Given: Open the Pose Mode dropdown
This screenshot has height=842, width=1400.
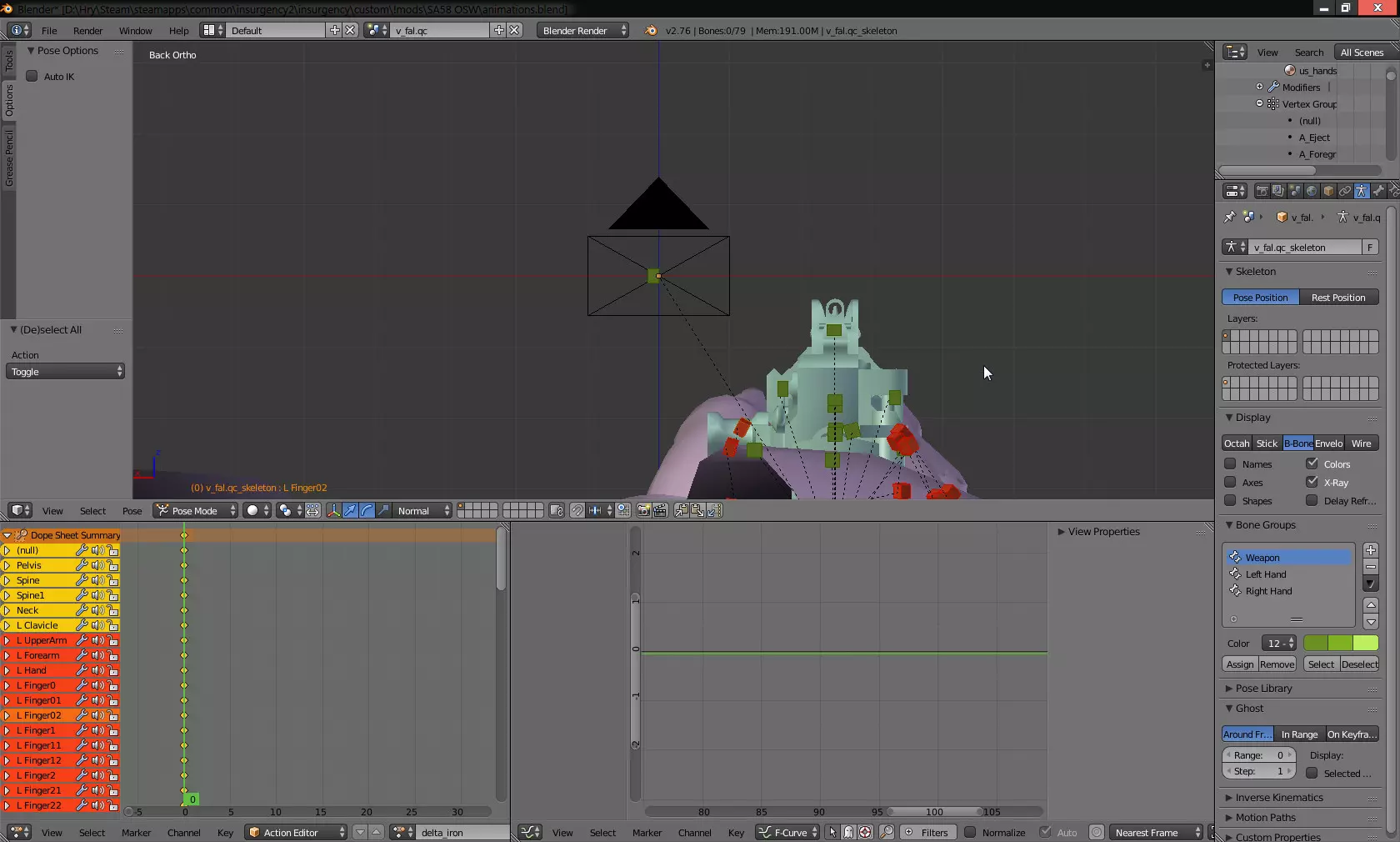Looking at the screenshot, I should pyautogui.click(x=196, y=510).
